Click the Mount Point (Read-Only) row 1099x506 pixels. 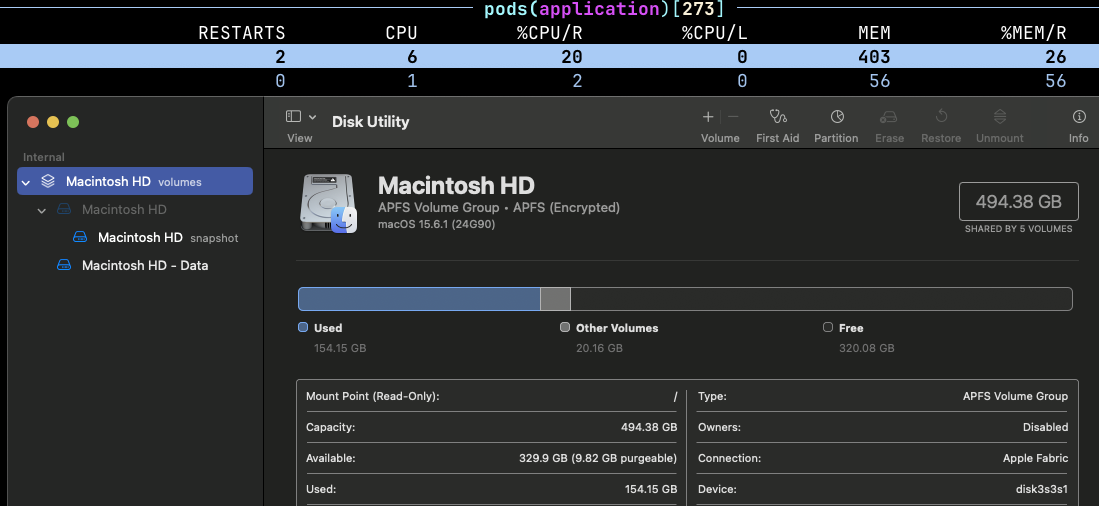(x=491, y=396)
